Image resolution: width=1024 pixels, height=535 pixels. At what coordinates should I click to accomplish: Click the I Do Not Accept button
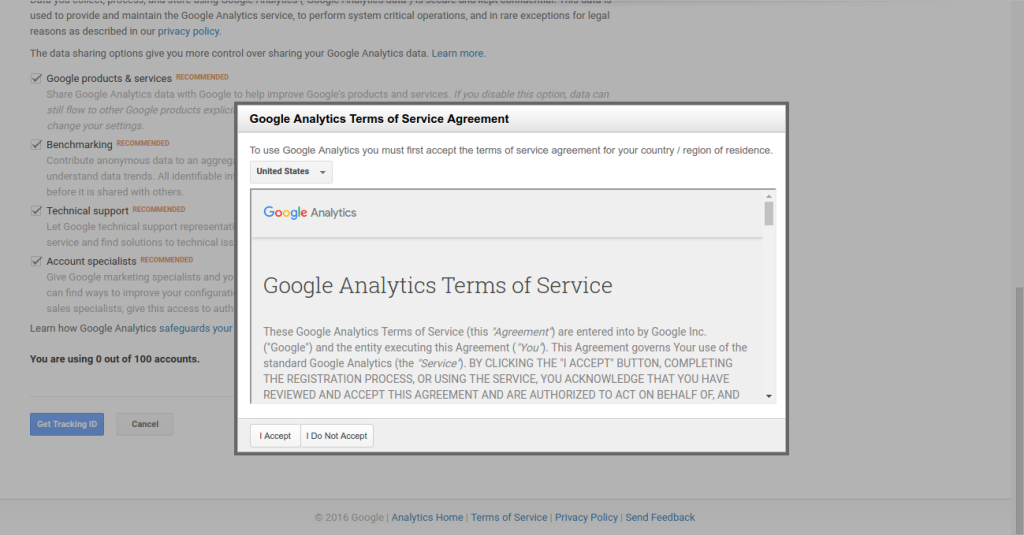click(337, 436)
